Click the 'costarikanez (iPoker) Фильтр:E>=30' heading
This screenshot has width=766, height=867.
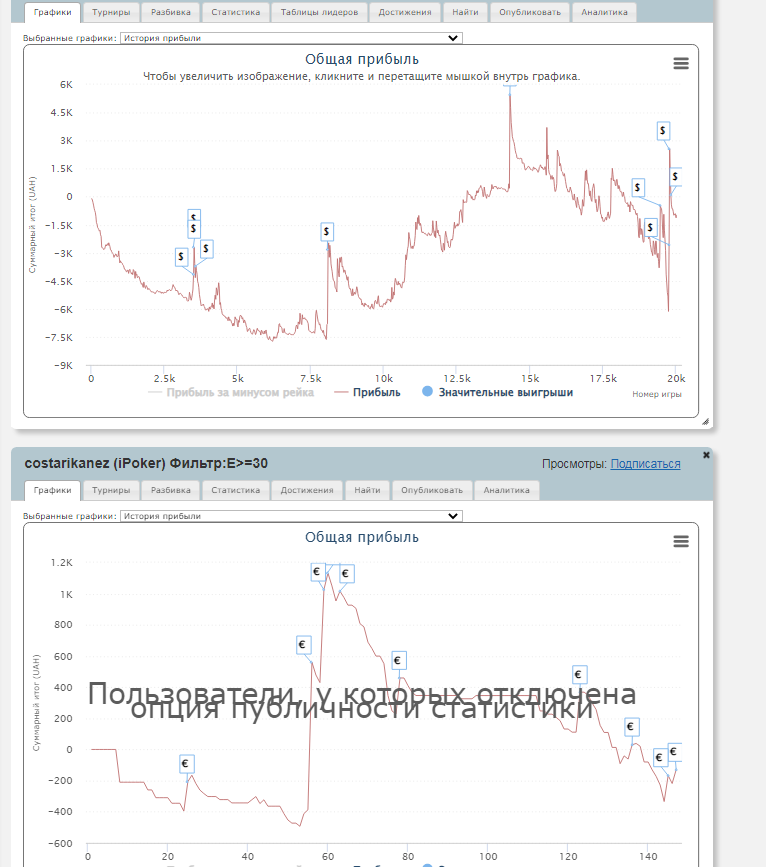[146, 463]
